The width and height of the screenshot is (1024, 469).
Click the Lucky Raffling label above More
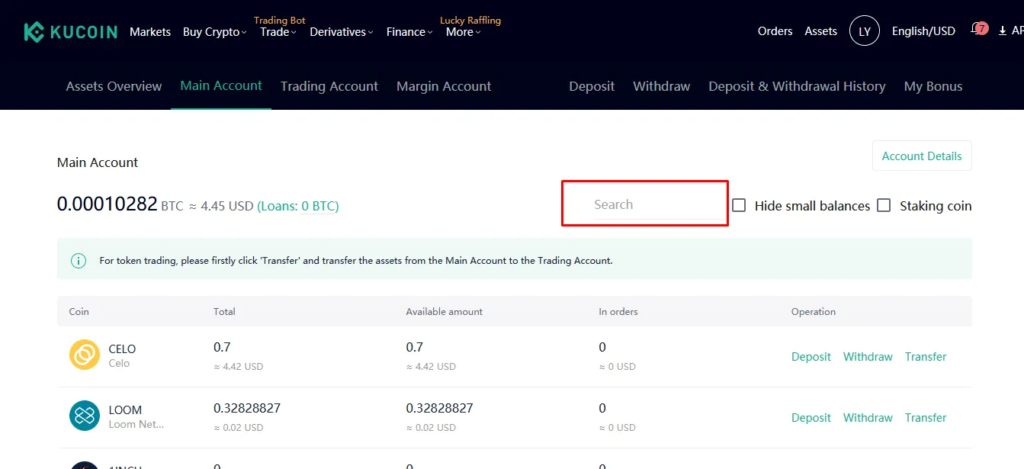pyautogui.click(x=471, y=20)
